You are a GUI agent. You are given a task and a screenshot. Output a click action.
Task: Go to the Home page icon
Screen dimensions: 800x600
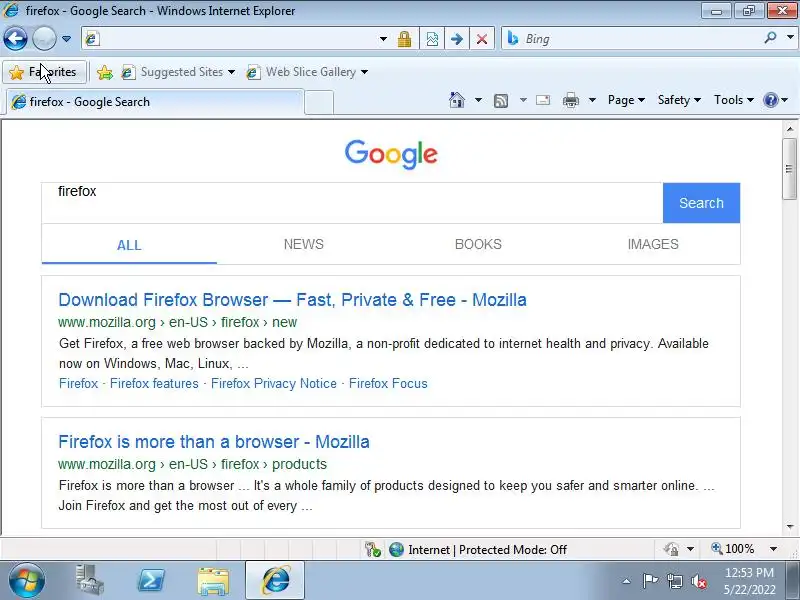point(457,100)
